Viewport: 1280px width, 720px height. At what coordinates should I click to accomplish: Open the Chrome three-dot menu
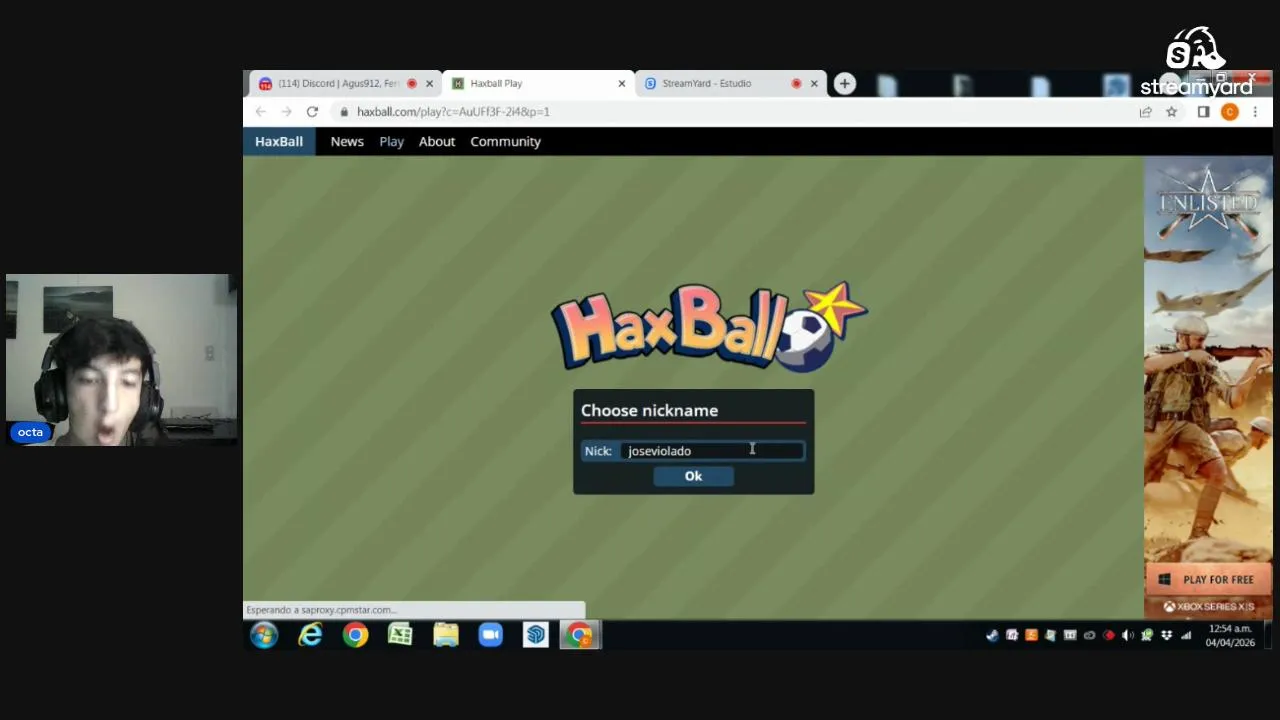coord(1255,112)
